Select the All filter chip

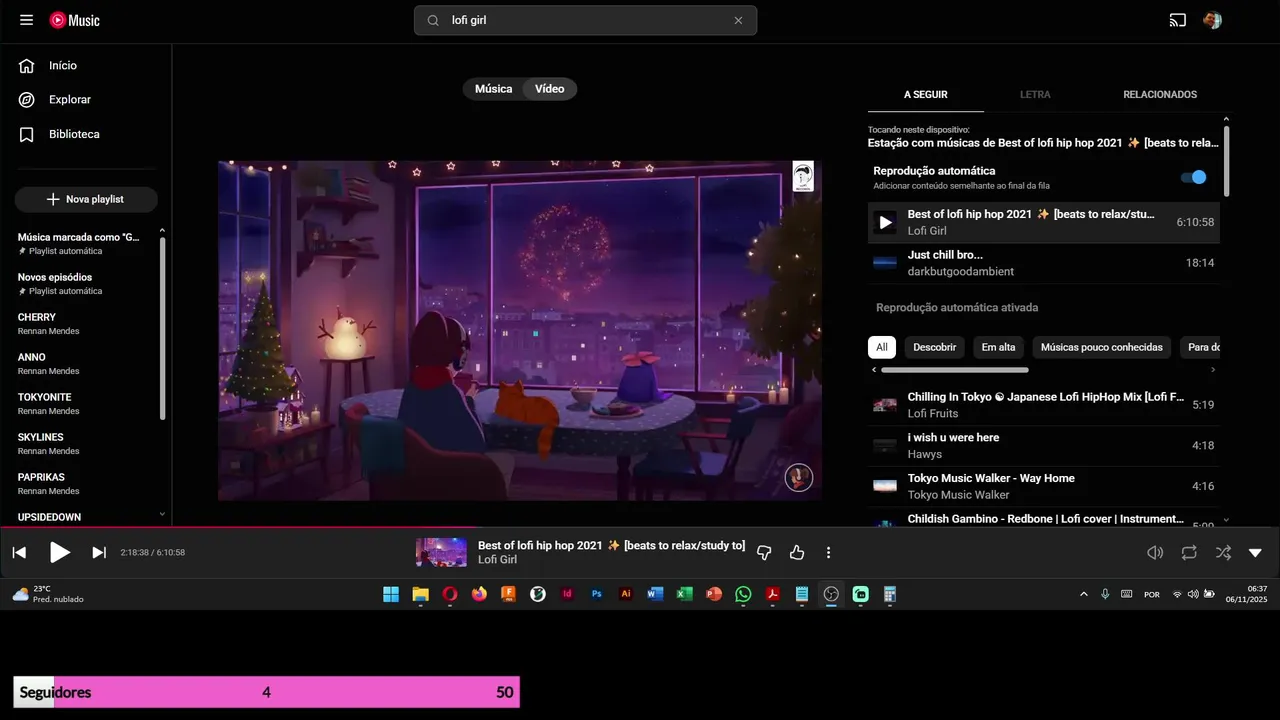(x=882, y=347)
